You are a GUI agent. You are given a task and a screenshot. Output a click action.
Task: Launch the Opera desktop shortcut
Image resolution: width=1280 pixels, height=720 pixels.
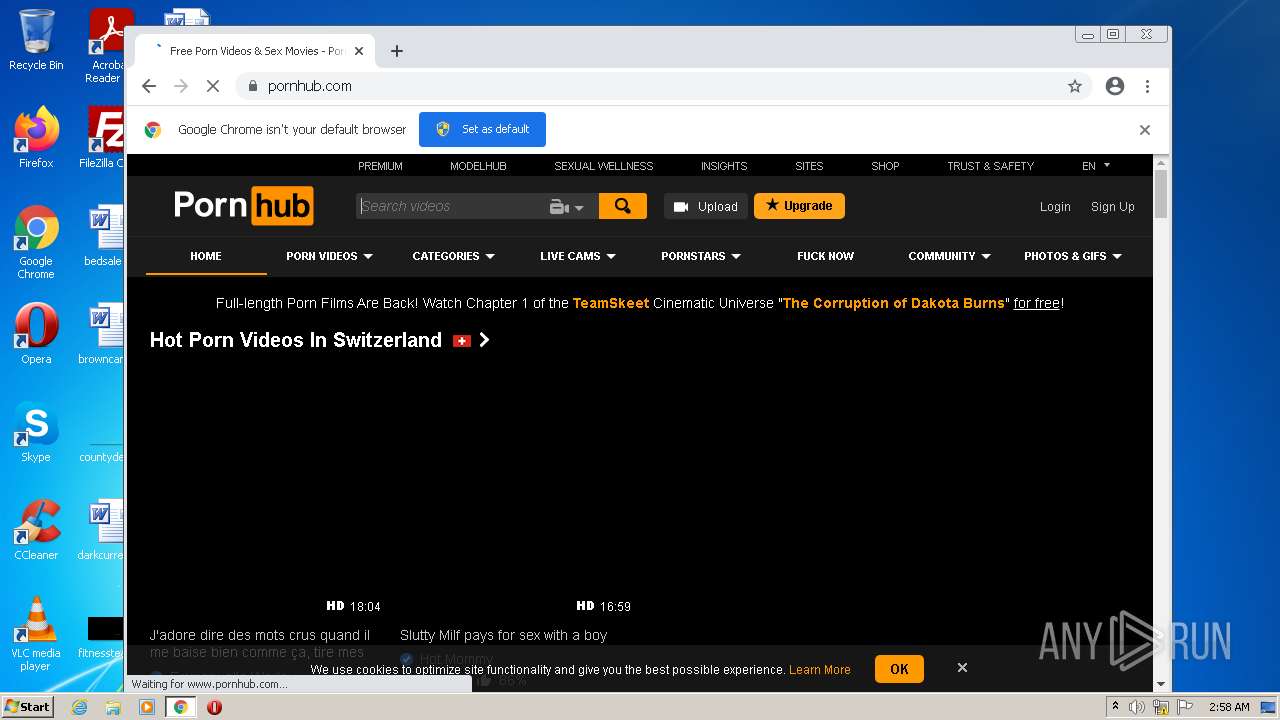(x=36, y=333)
